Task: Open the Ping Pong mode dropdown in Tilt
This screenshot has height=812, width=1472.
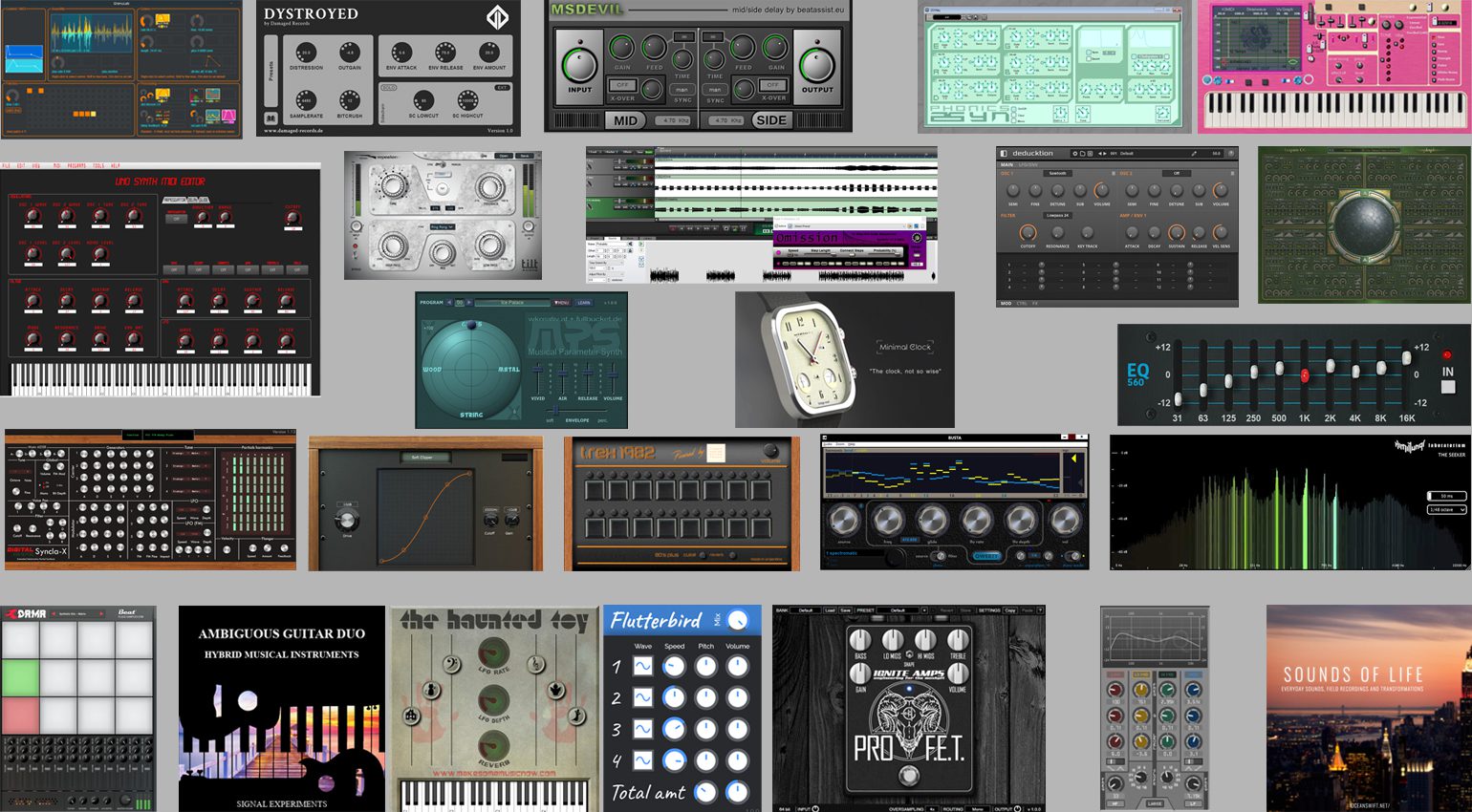Action: 442,226
